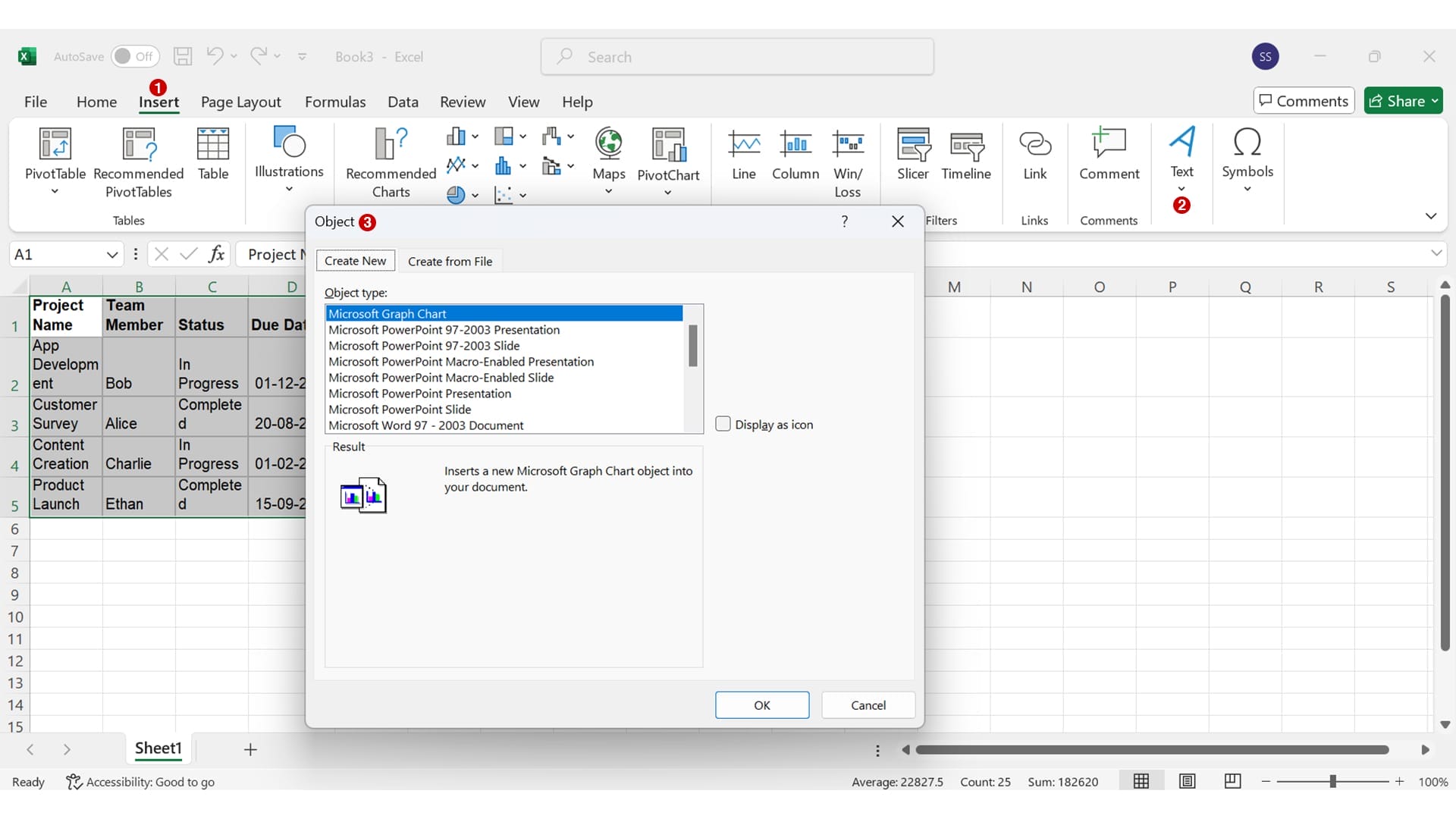Insert a Column sparkline

pyautogui.click(x=795, y=155)
